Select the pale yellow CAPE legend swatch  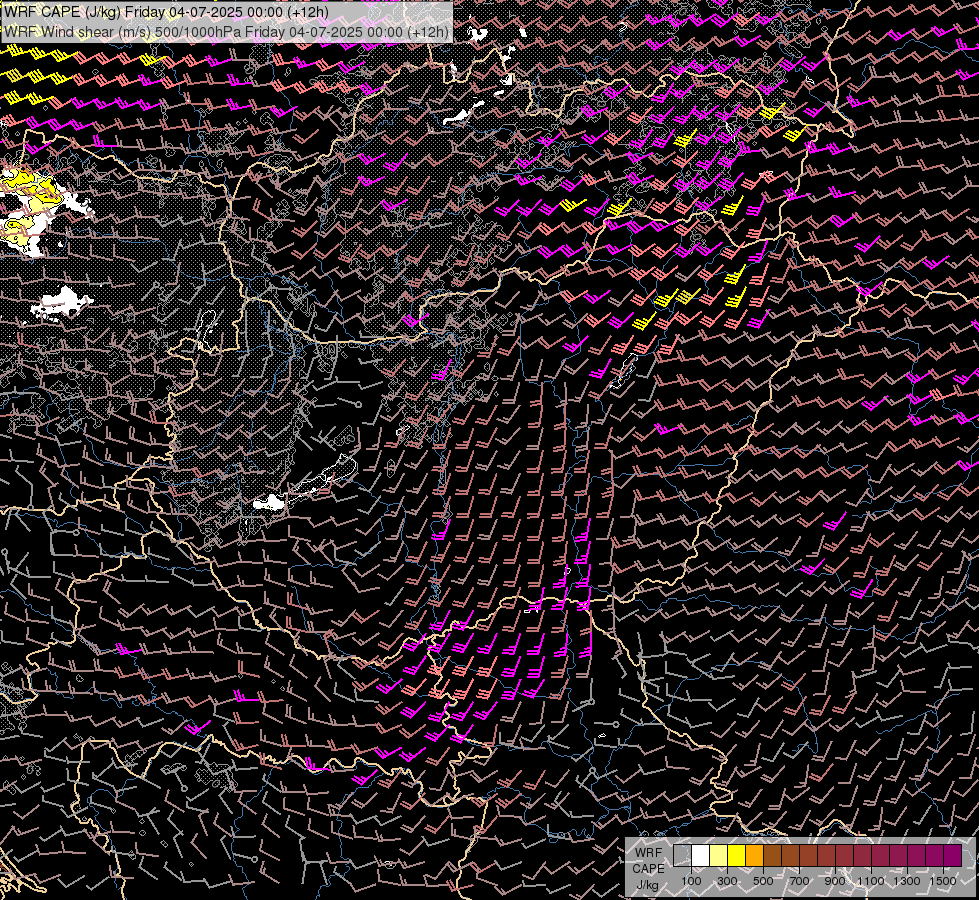click(x=719, y=855)
